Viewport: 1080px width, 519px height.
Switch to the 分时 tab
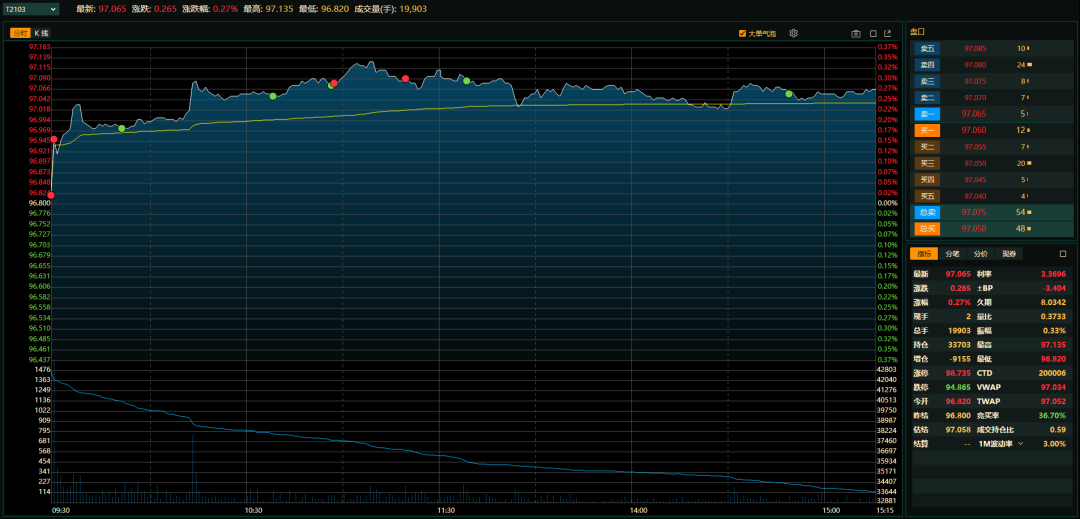point(20,33)
